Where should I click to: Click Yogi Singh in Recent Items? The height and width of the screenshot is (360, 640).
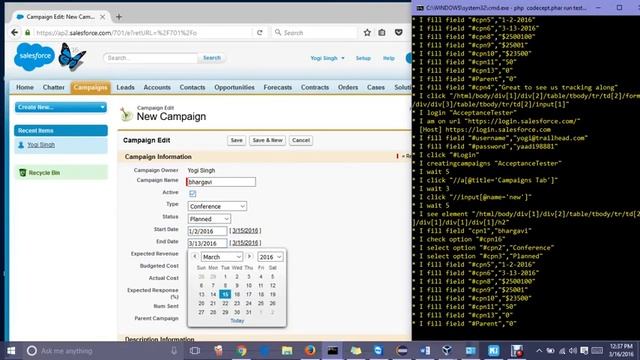41,145
